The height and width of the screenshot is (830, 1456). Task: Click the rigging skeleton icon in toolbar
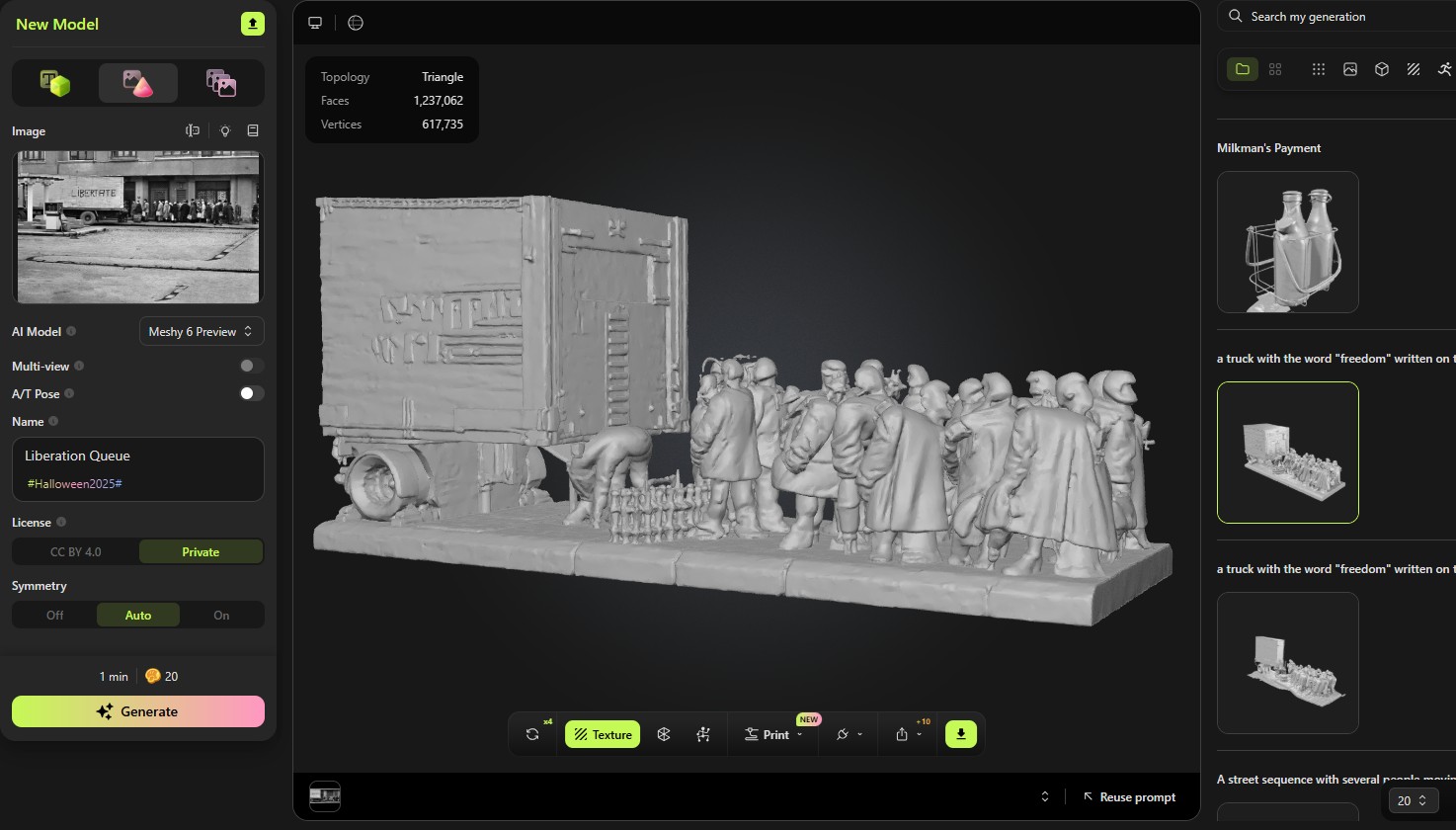(703, 734)
